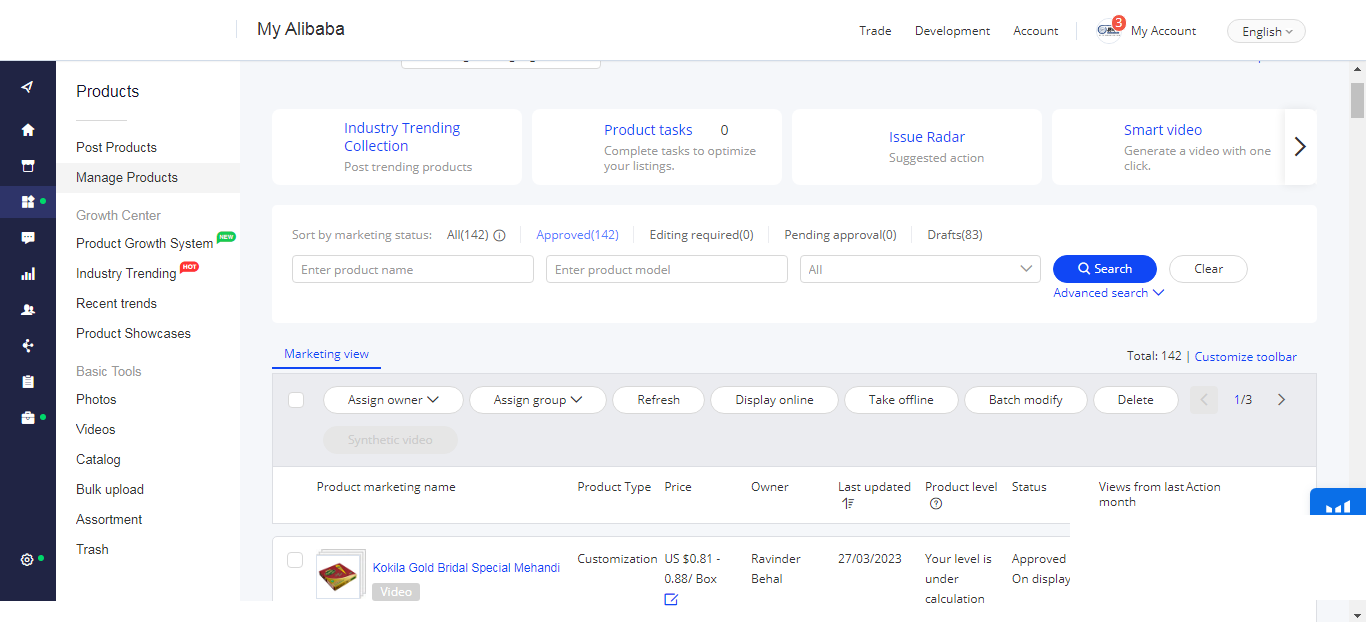The width and height of the screenshot is (1366, 622).
Task: Open the Trade menu in the top bar
Action: point(875,31)
